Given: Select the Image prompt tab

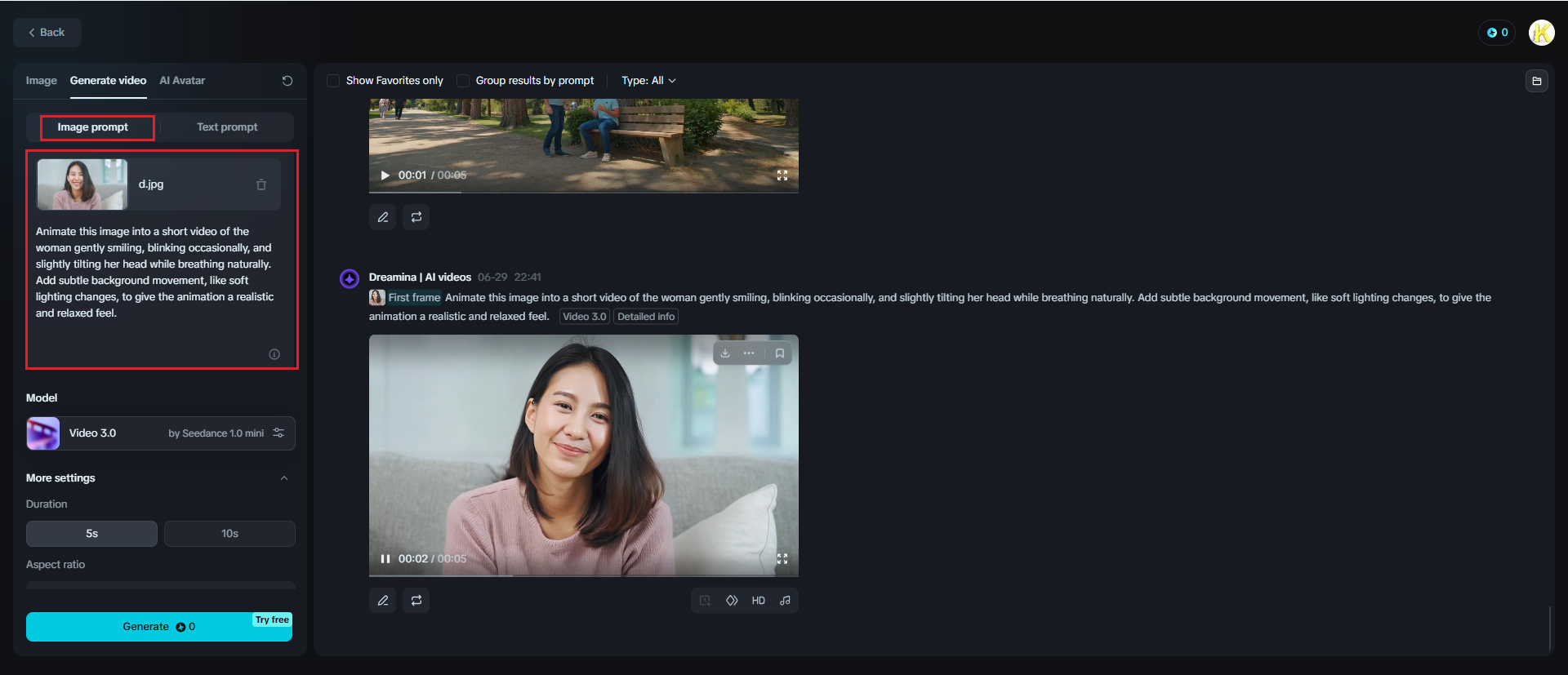Looking at the screenshot, I should 93,127.
